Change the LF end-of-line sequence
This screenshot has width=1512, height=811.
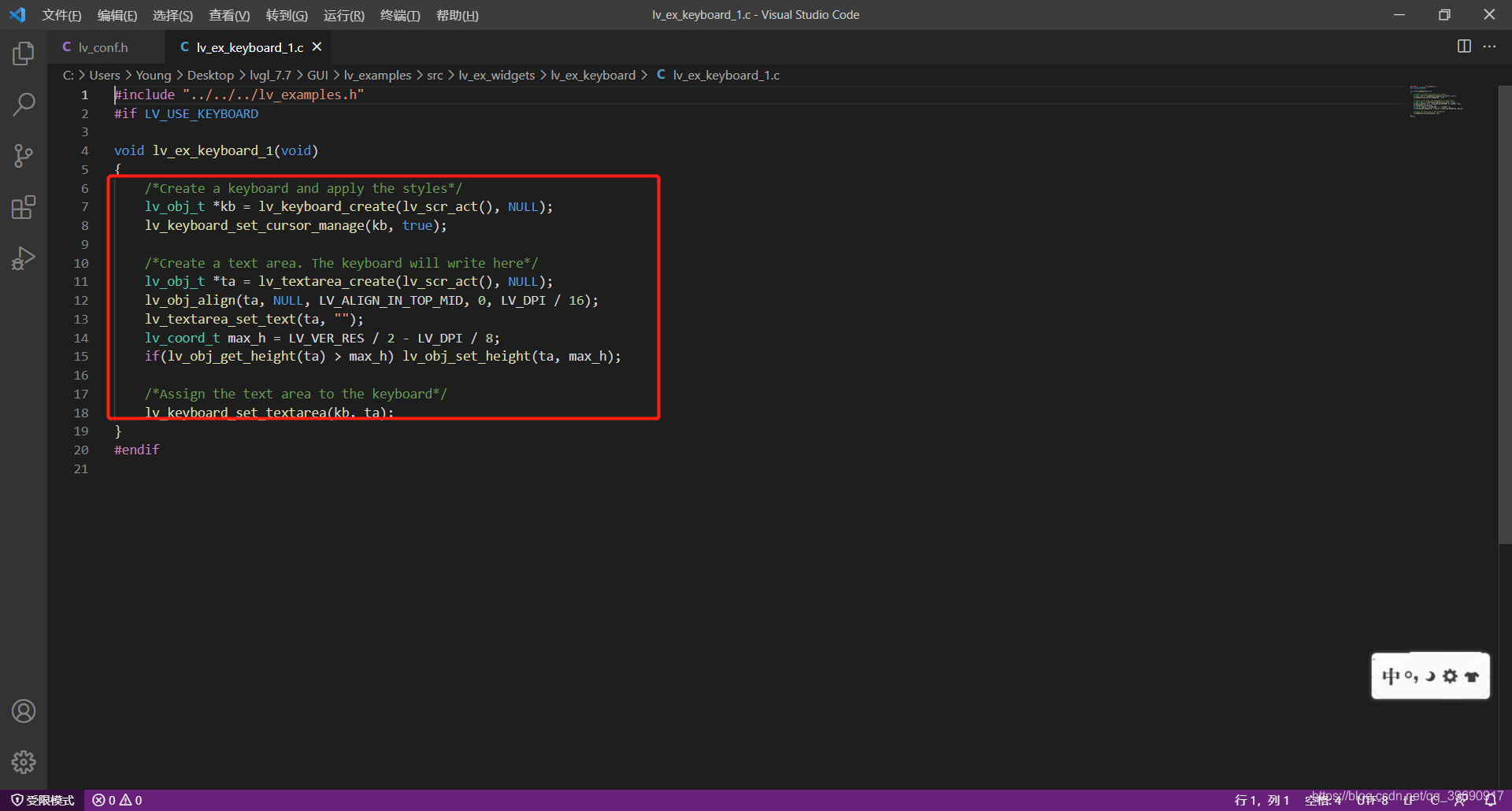click(x=1408, y=800)
